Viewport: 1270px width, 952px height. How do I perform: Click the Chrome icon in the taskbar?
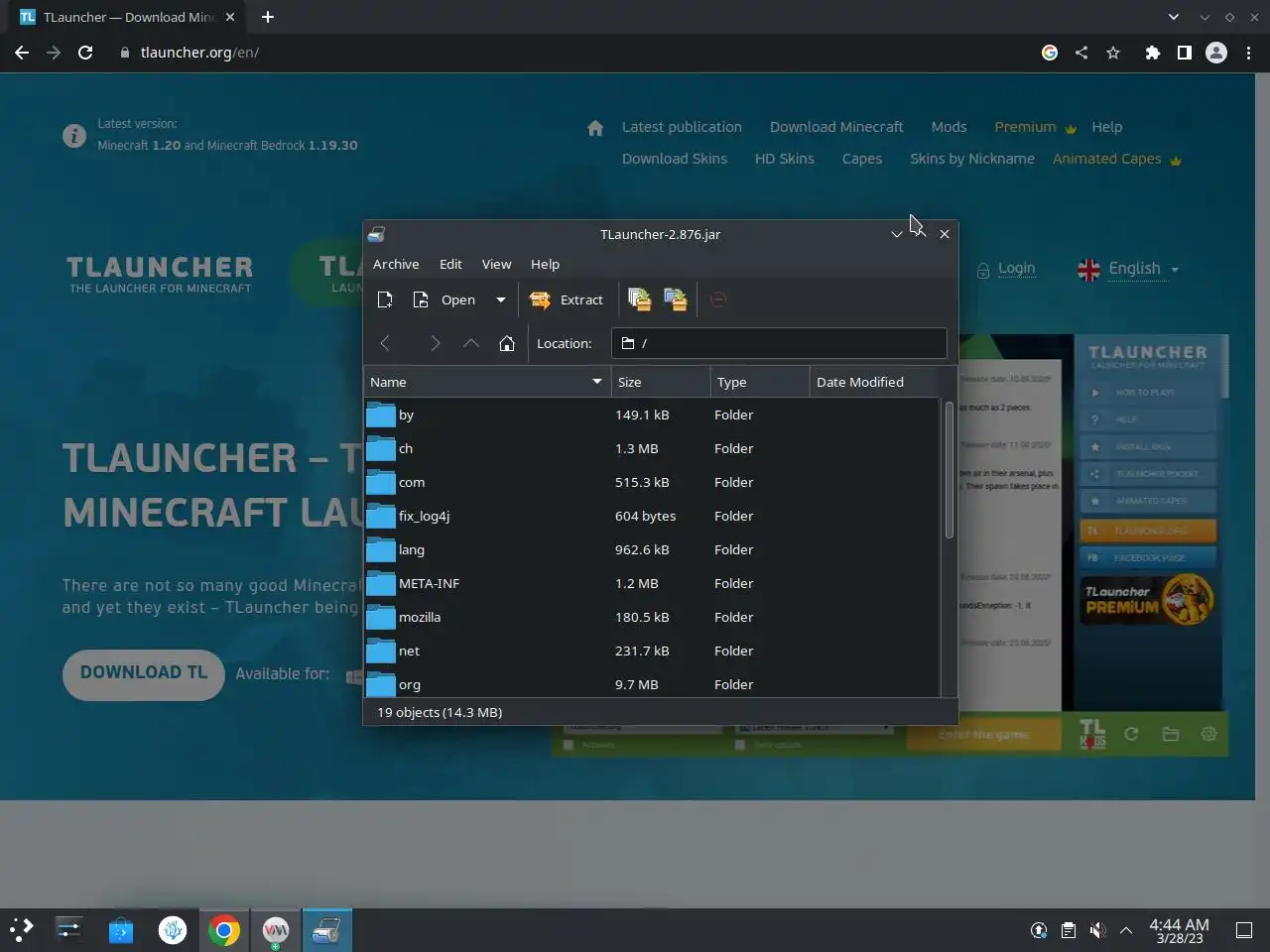224,930
